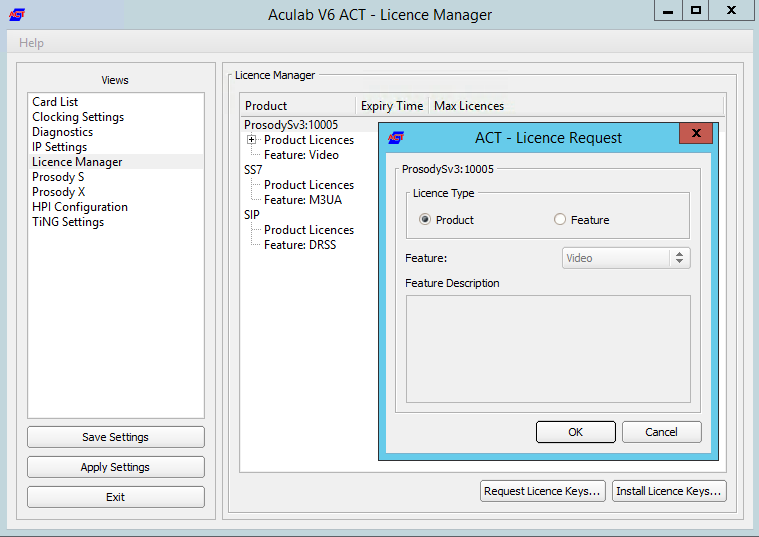
Task: Close the ACT - Licence Request dialog
Action: point(696,133)
